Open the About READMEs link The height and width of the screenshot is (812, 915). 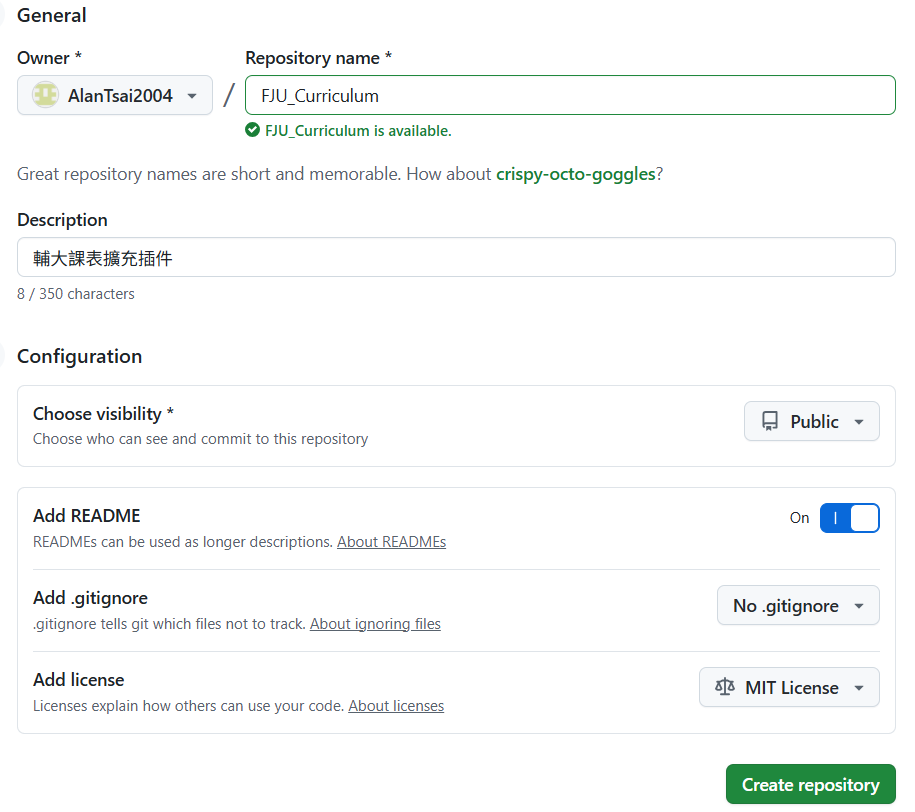point(392,542)
